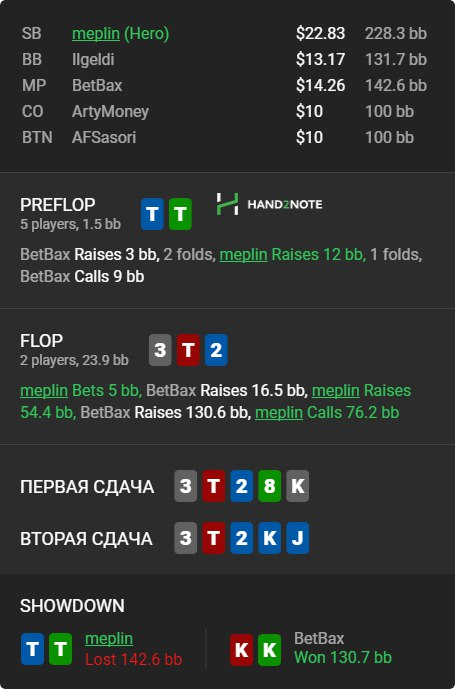455x689 pixels.
Task: Click the red T card on the flop
Action: (188, 350)
